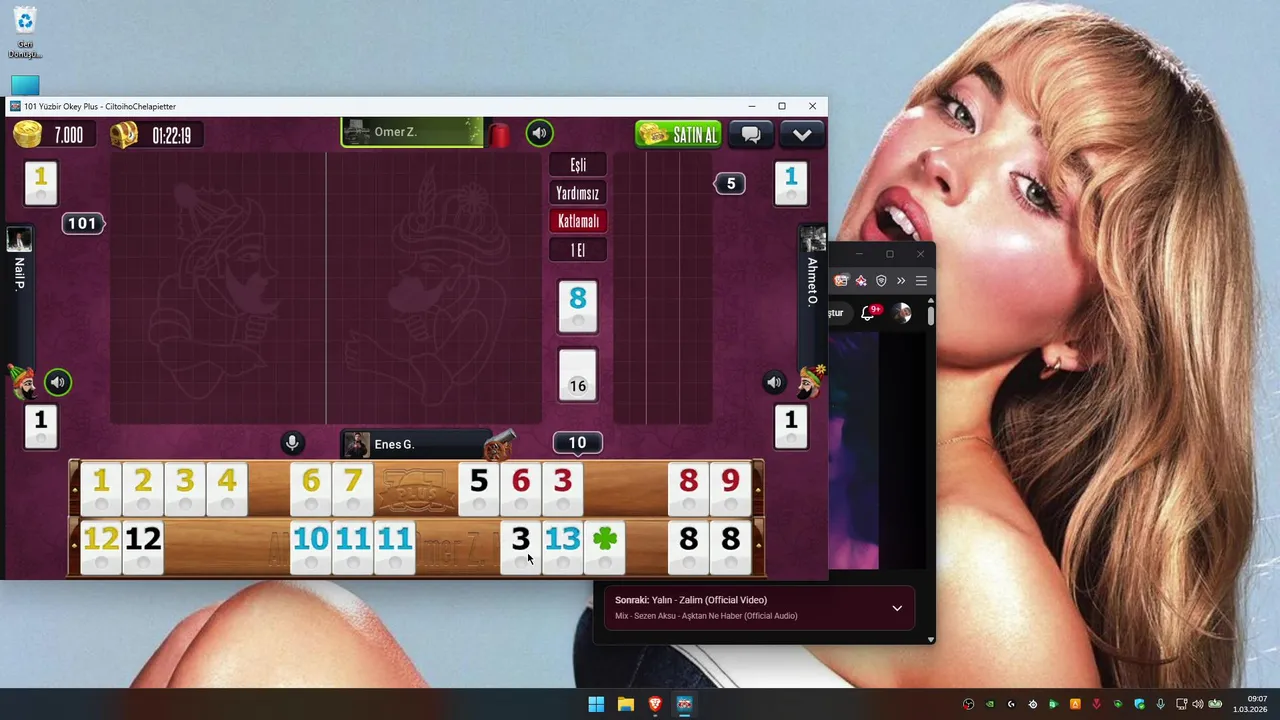
Task: Click the orange Avast tray icon
Action: [x=1075, y=704]
